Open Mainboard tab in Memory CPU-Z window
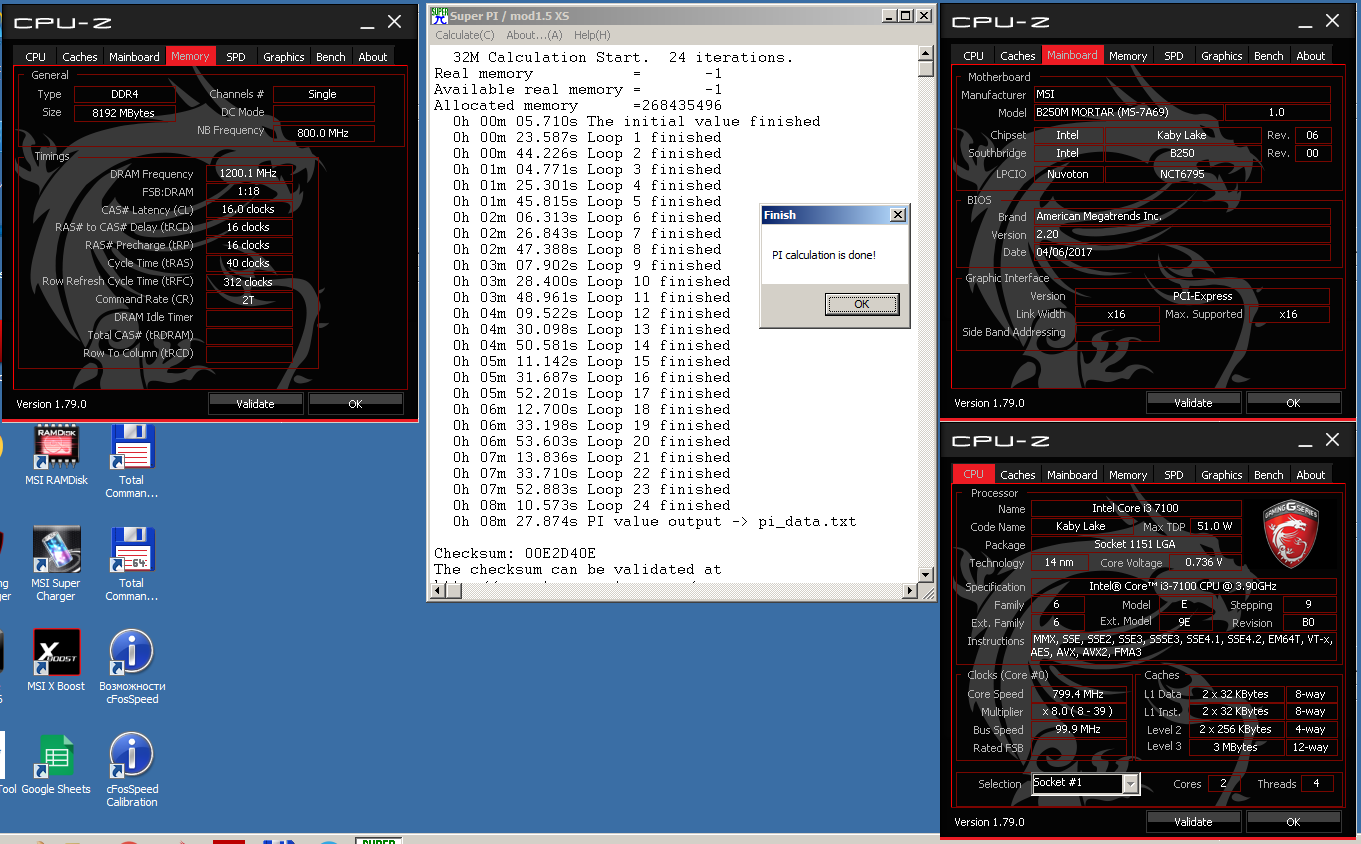The height and width of the screenshot is (844, 1361). 135,57
